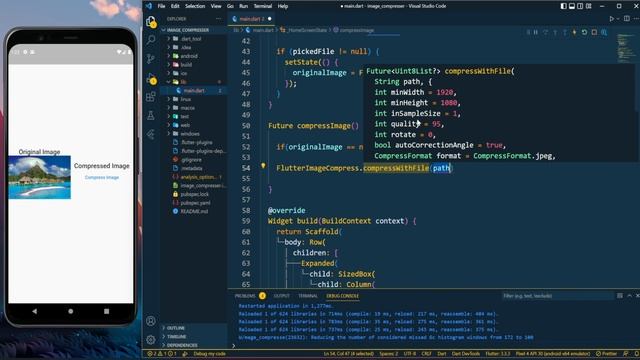Viewport: 640px width, 360px height.
Task: Select the main.dart editor tab
Action: tap(251, 19)
